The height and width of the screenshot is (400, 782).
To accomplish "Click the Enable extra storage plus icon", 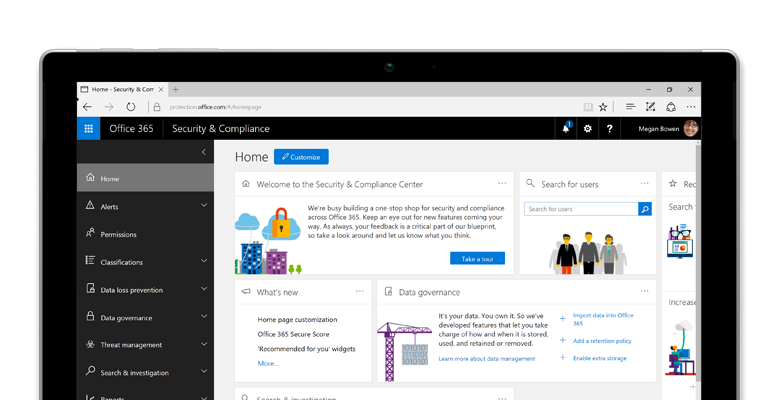I will [563, 358].
